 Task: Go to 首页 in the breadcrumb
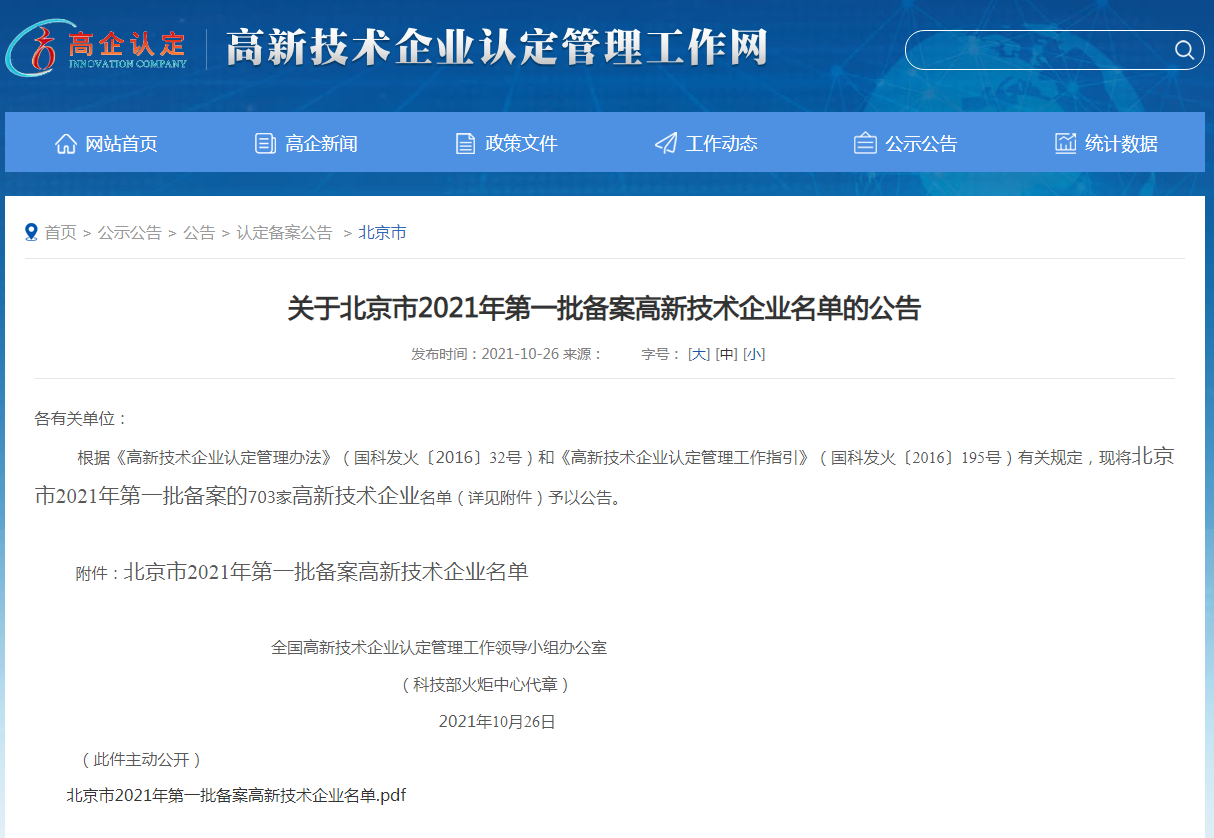60,233
